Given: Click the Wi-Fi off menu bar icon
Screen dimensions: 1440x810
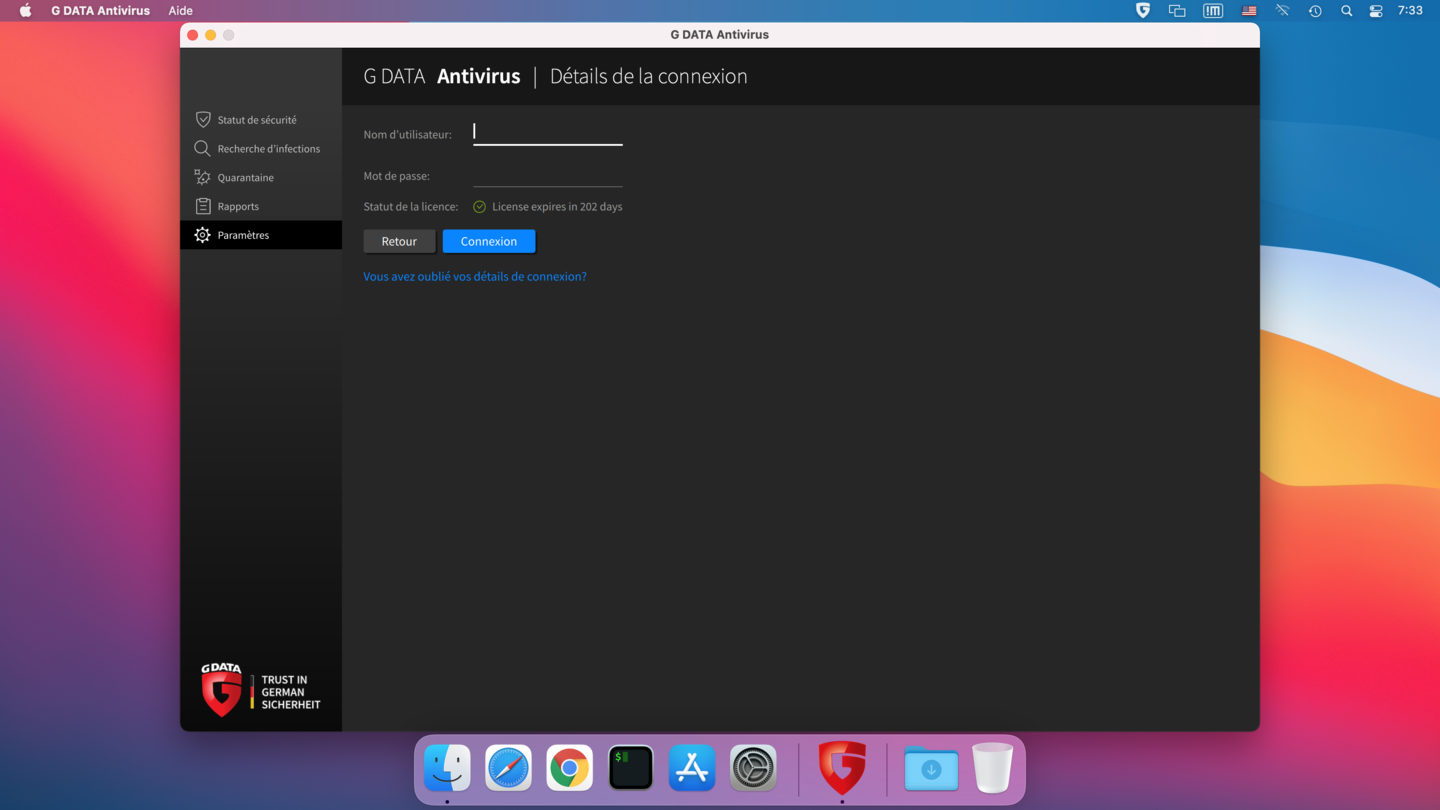Looking at the screenshot, I should pos(1282,11).
